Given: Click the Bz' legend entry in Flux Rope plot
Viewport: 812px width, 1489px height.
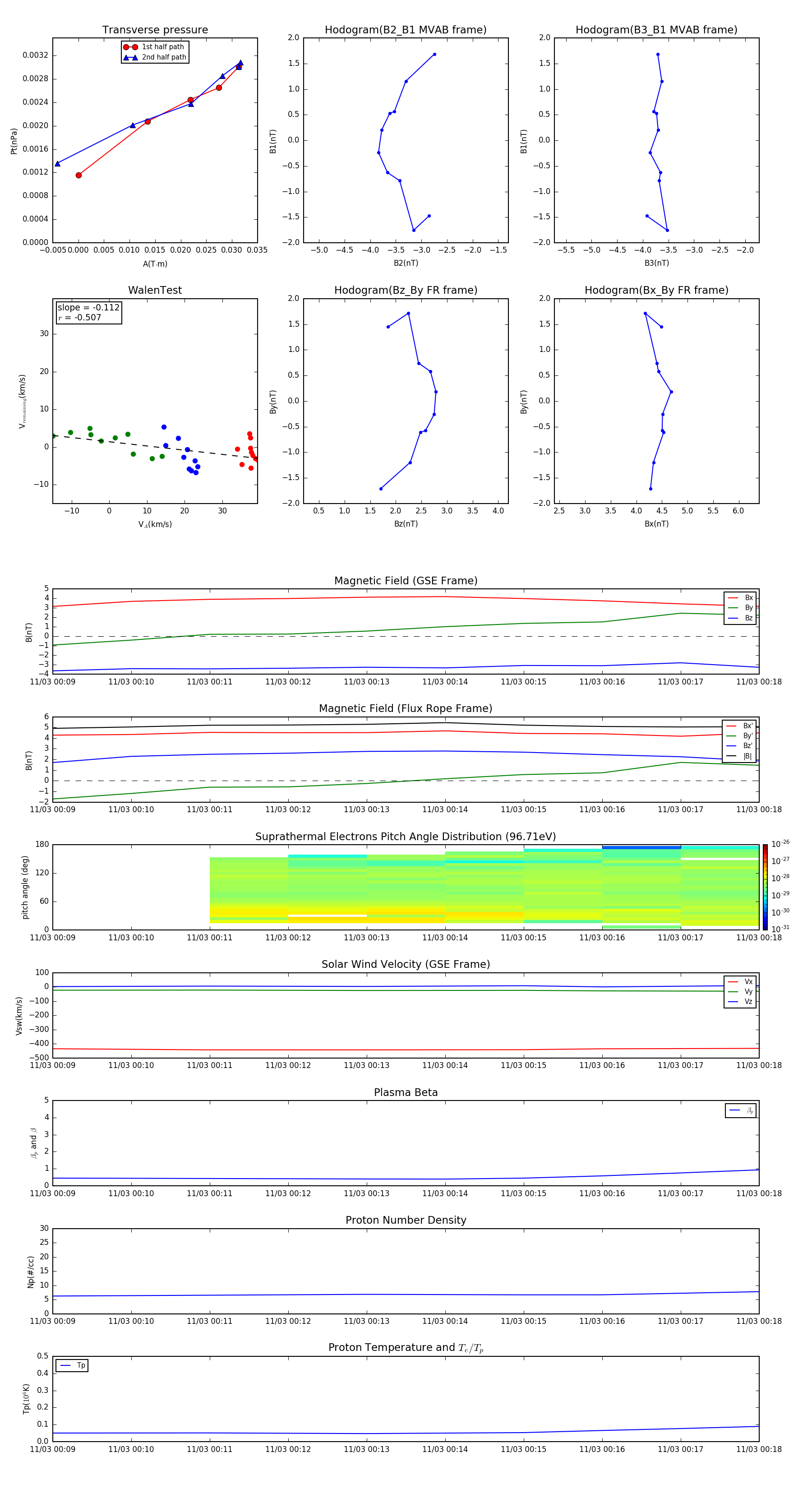Looking at the screenshot, I should coord(739,746).
